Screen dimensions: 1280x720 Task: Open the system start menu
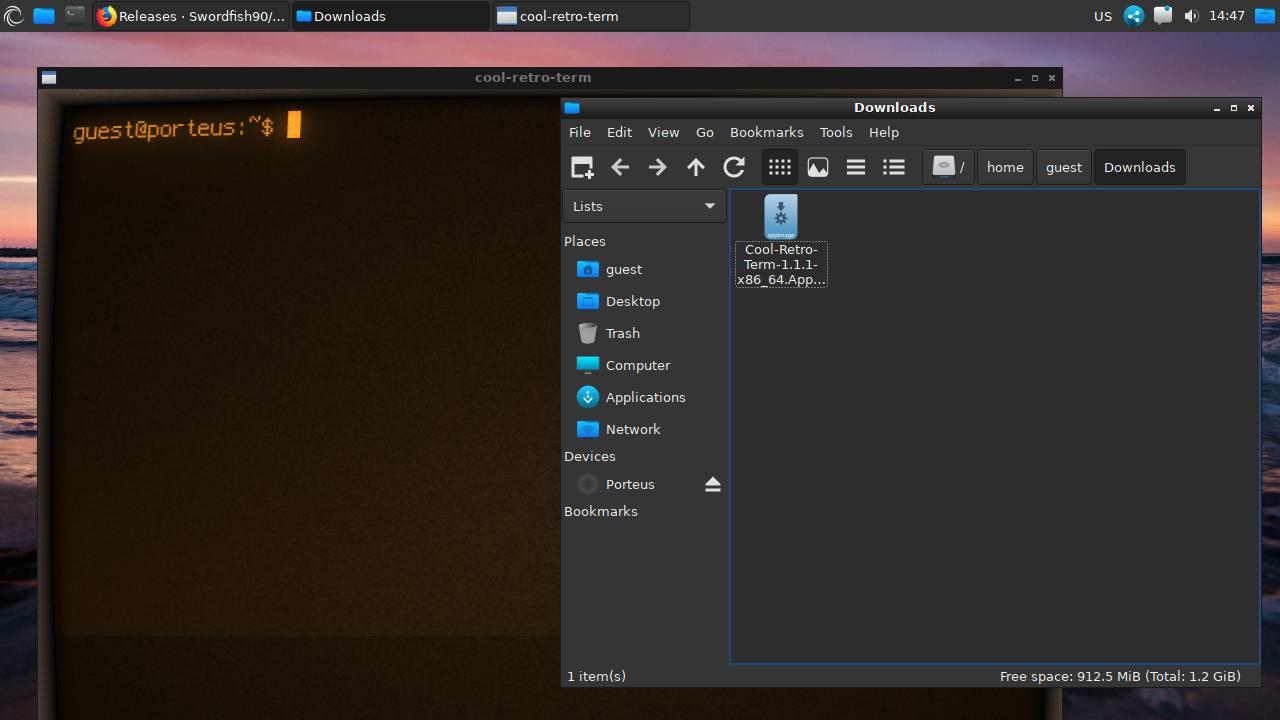14,16
